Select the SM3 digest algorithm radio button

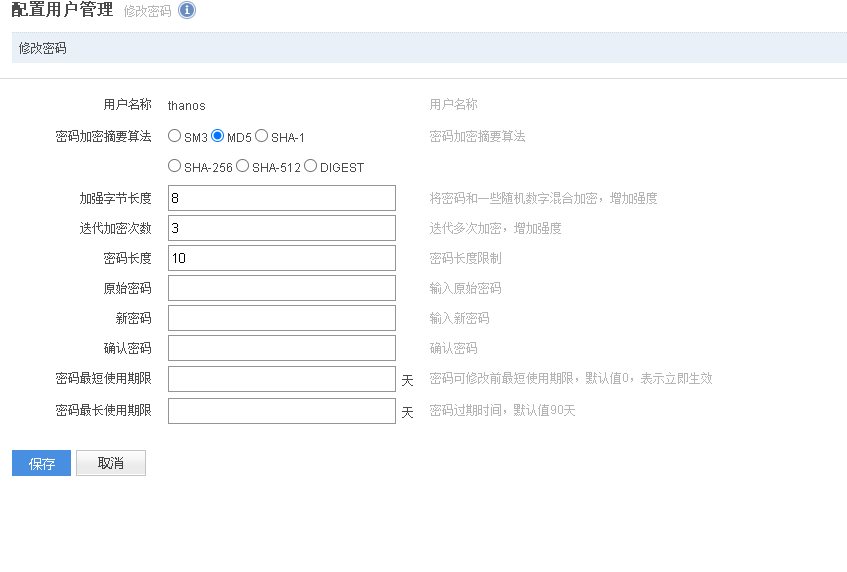coord(174,136)
